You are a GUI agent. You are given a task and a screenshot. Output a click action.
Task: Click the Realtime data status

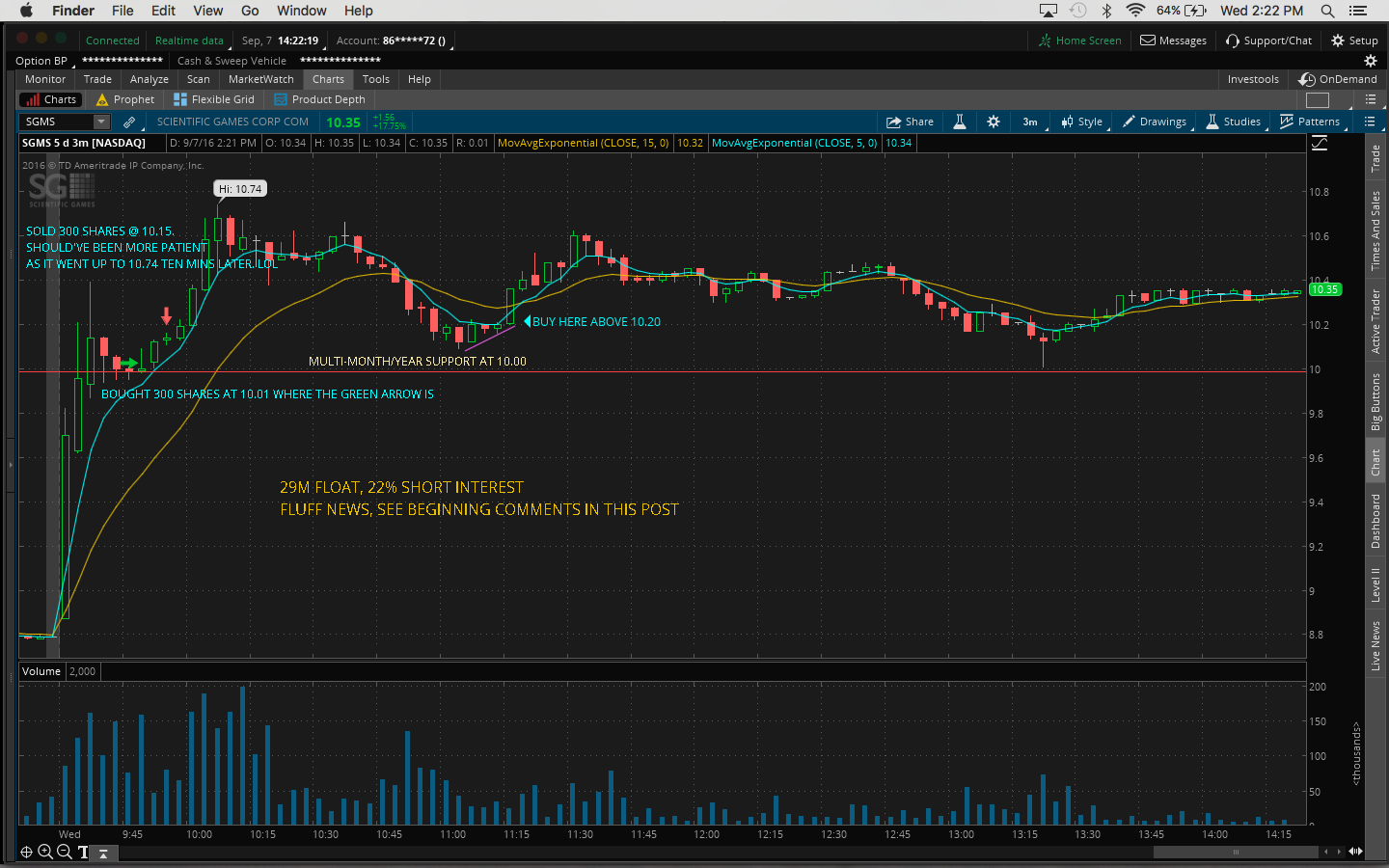coord(189,41)
